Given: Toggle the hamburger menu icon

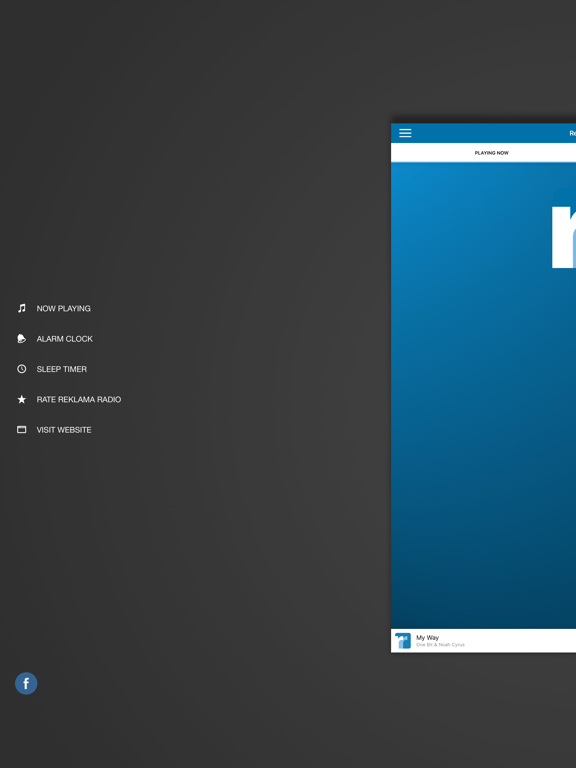Looking at the screenshot, I should pos(405,133).
